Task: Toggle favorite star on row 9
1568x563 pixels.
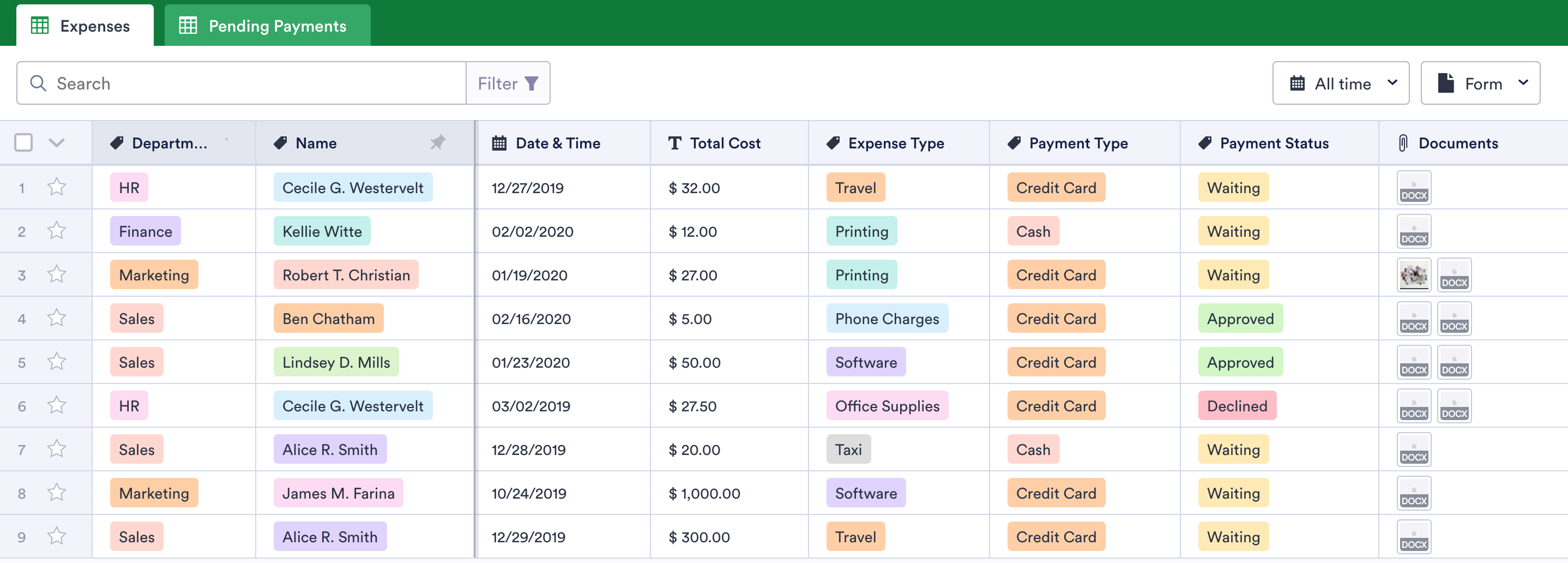Action: tap(57, 536)
